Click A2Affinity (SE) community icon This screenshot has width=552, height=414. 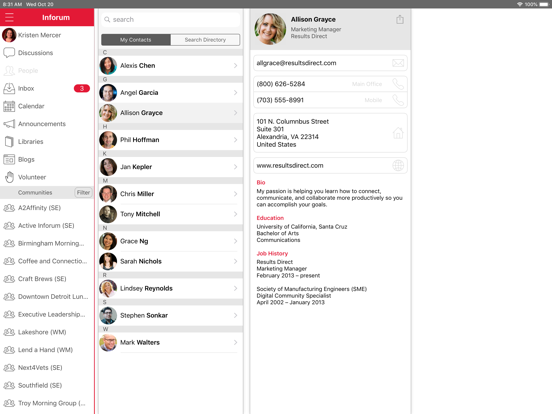[9, 208]
